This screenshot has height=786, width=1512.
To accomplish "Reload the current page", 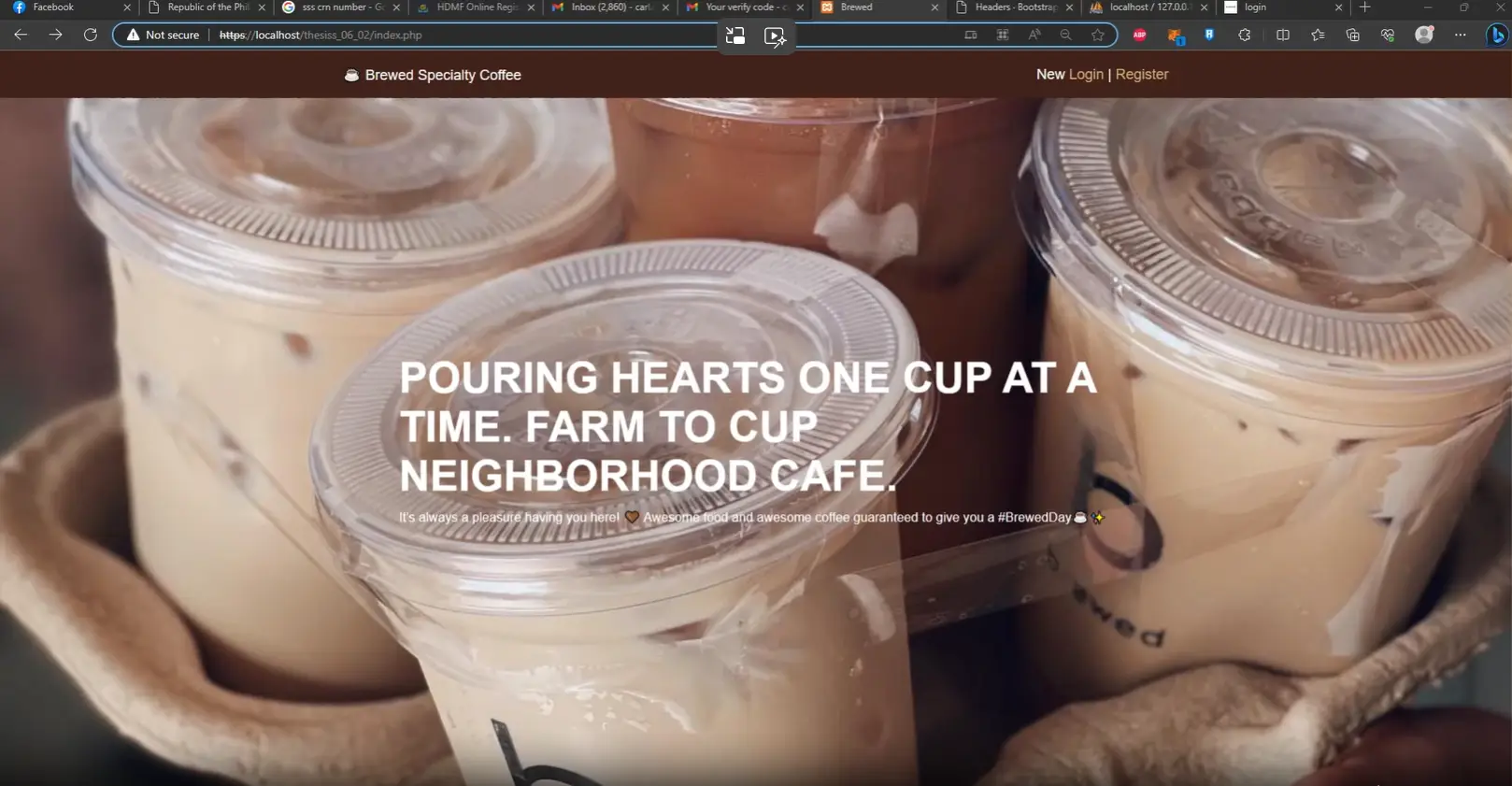I will [91, 35].
